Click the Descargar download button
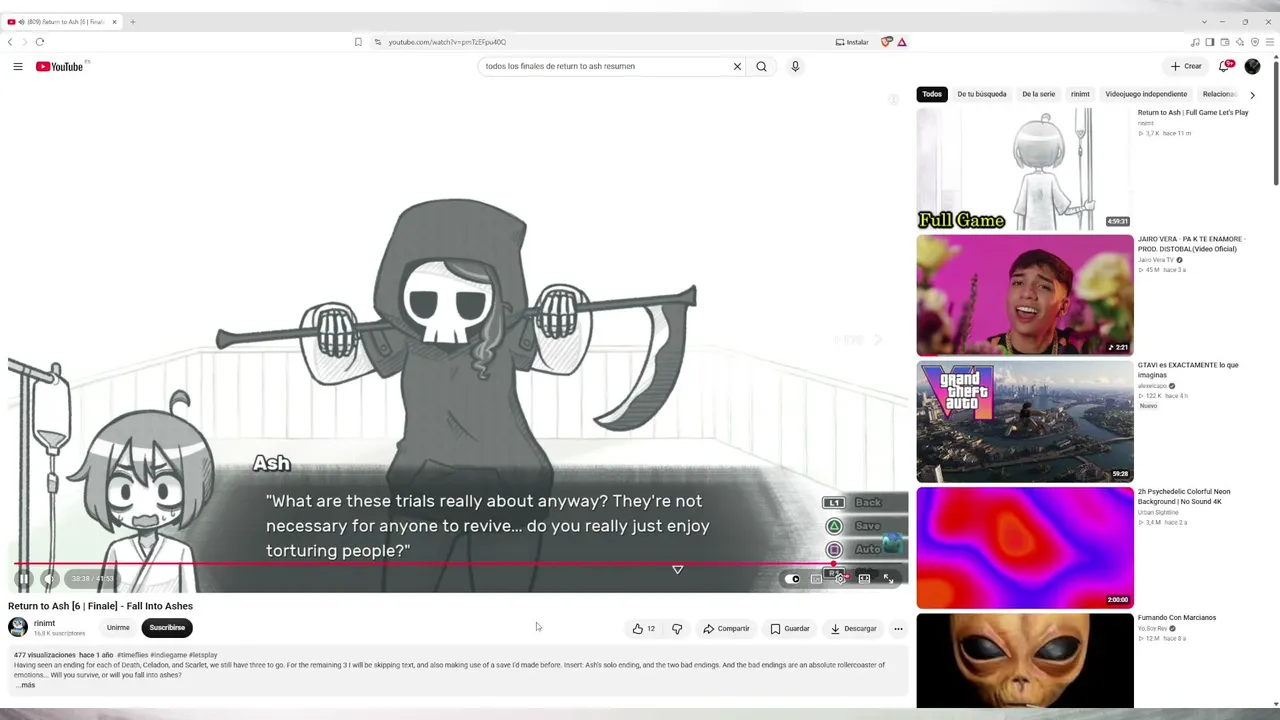Viewport: 1280px width, 720px height. 853,629
